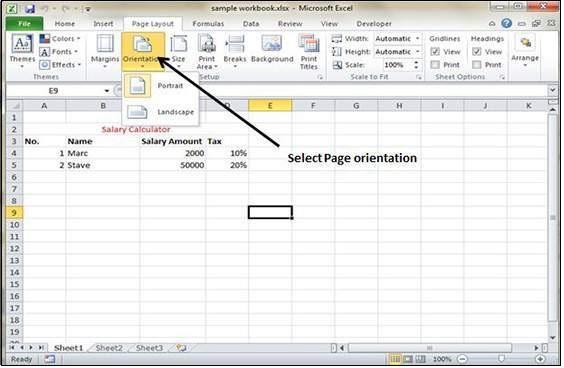Switch to the Formulas tab
The width and height of the screenshot is (564, 368).
pos(208,24)
